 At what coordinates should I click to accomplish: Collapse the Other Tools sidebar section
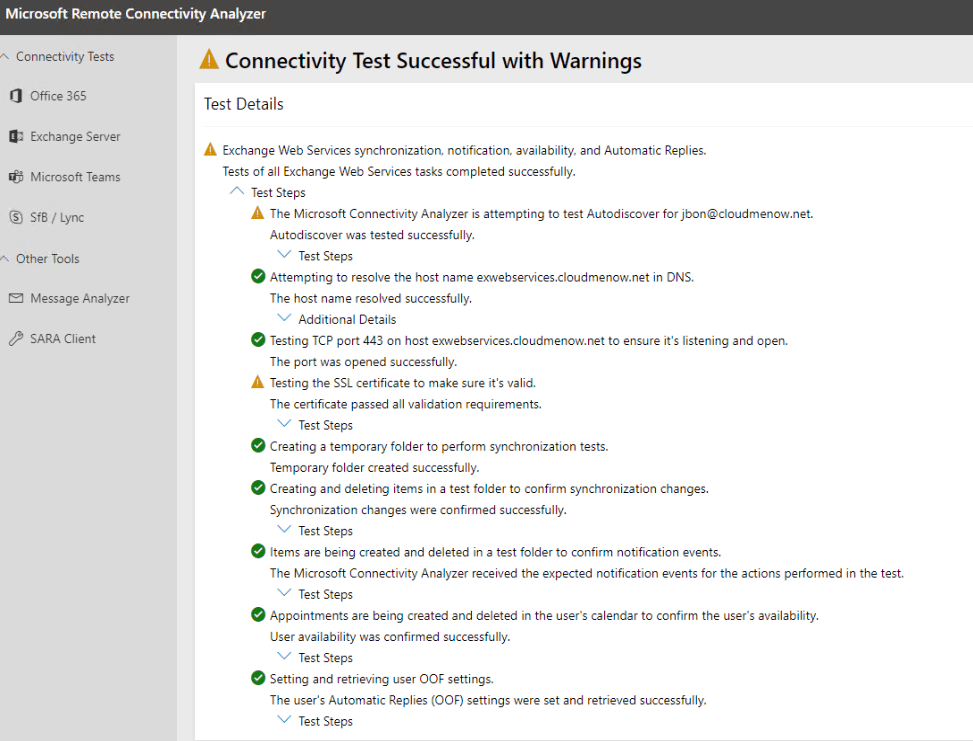[x=6, y=259]
